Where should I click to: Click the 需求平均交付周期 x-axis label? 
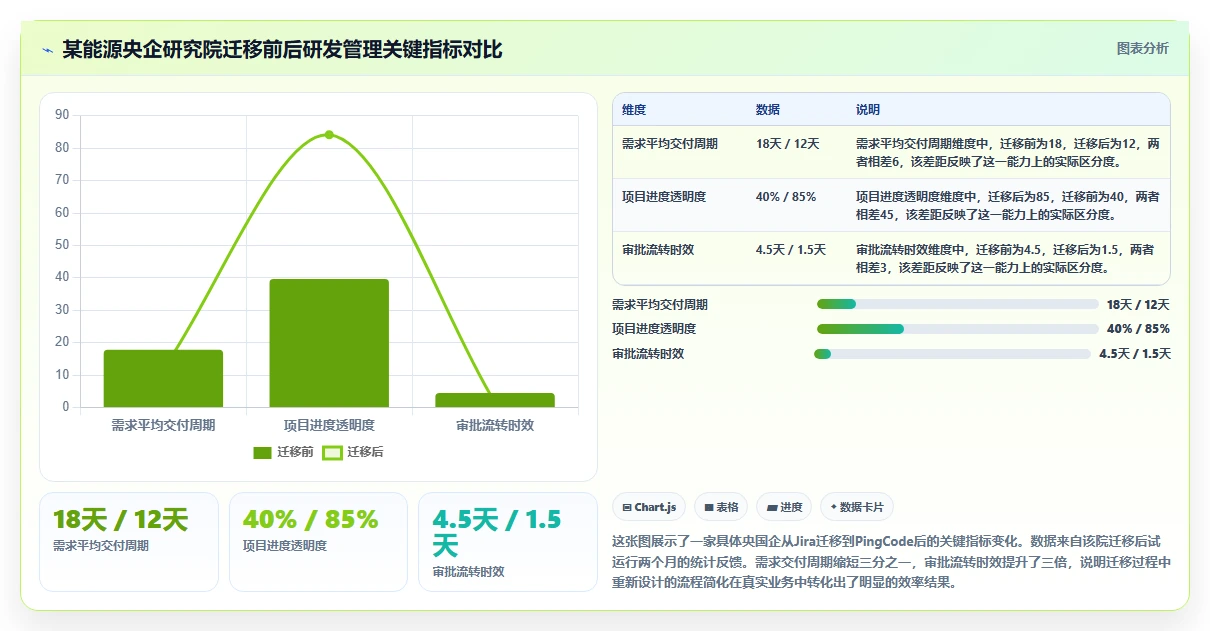coord(163,425)
